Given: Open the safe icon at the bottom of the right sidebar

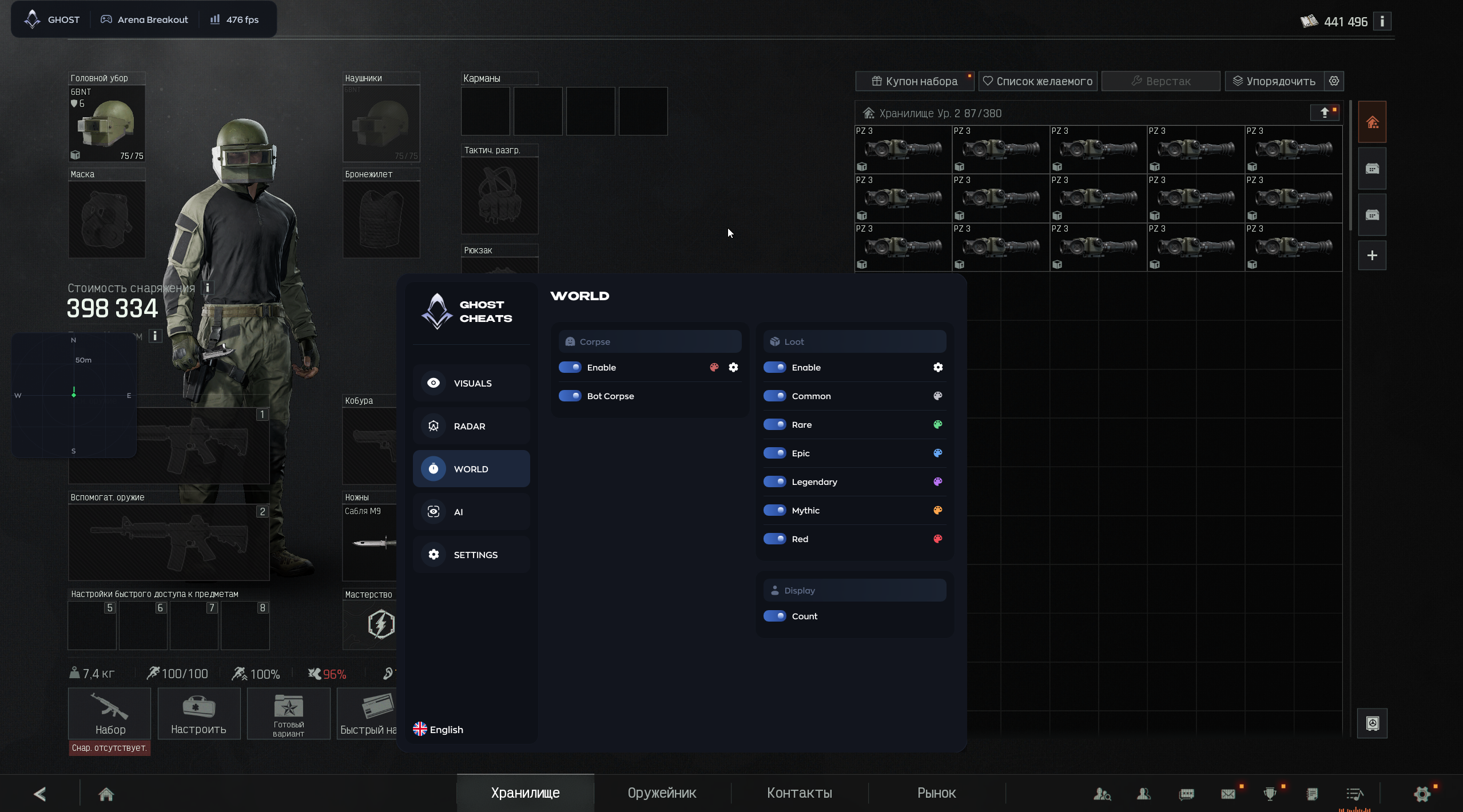Looking at the screenshot, I should coord(1373,723).
